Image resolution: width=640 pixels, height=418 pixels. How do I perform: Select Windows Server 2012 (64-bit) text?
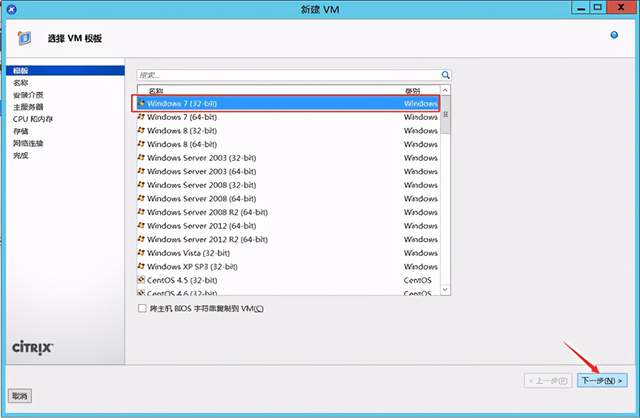[x=201, y=225]
